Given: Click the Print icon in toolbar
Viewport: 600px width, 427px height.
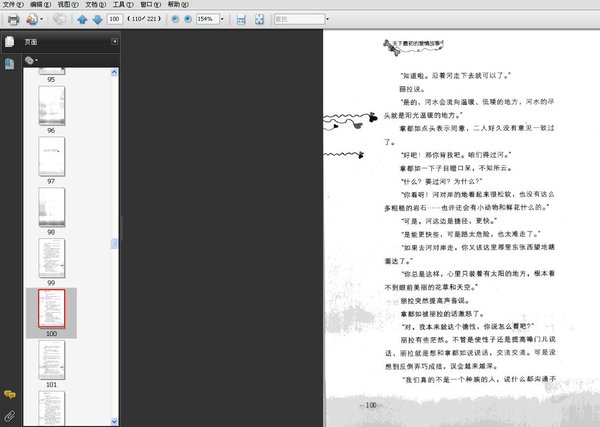Looking at the screenshot, I should coord(13,19).
